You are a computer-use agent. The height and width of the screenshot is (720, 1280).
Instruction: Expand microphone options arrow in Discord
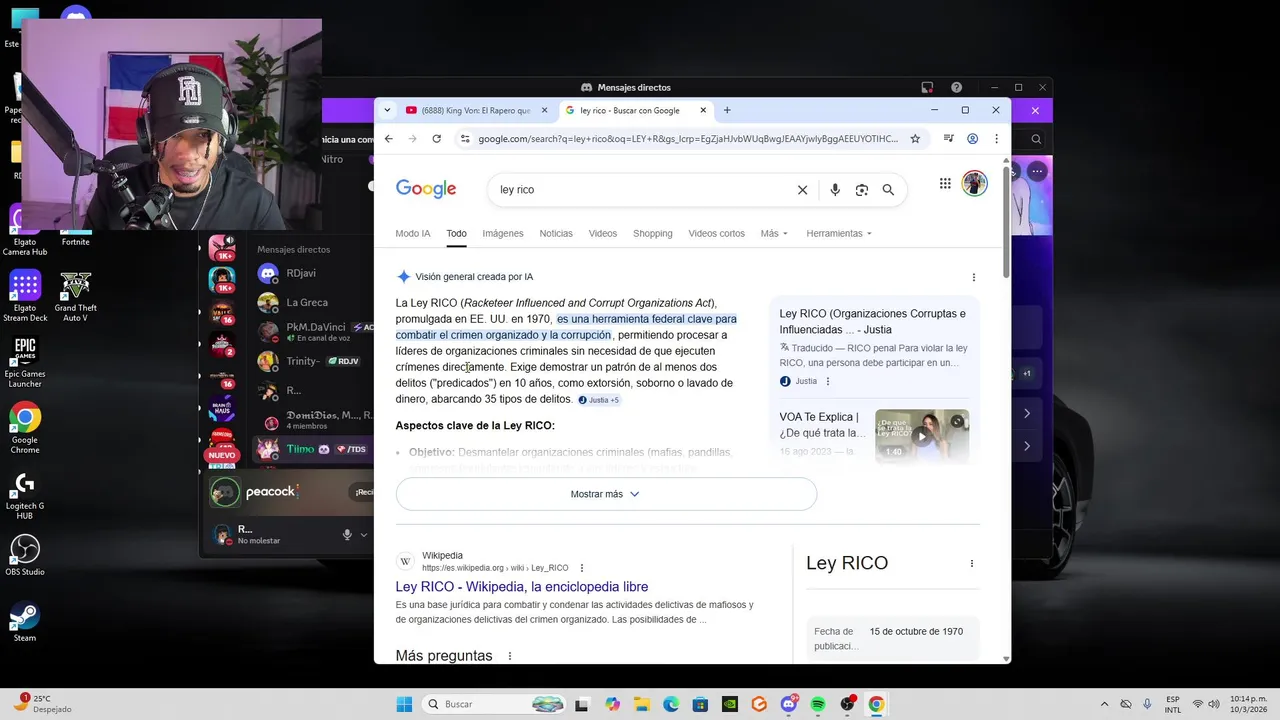(x=362, y=535)
